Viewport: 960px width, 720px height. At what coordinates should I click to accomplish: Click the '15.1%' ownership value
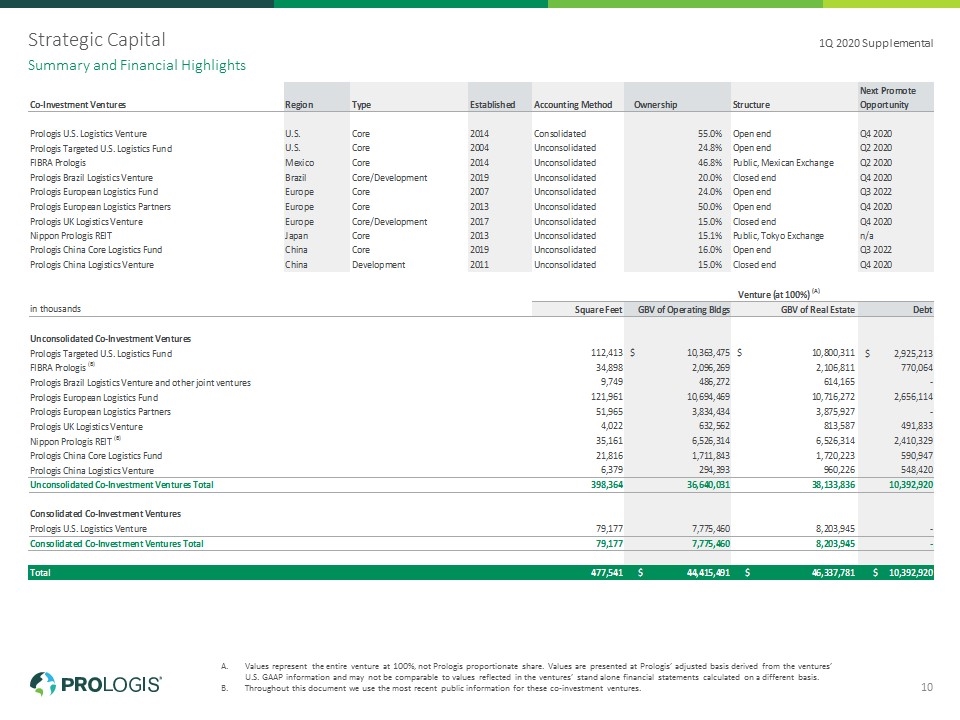(710, 236)
